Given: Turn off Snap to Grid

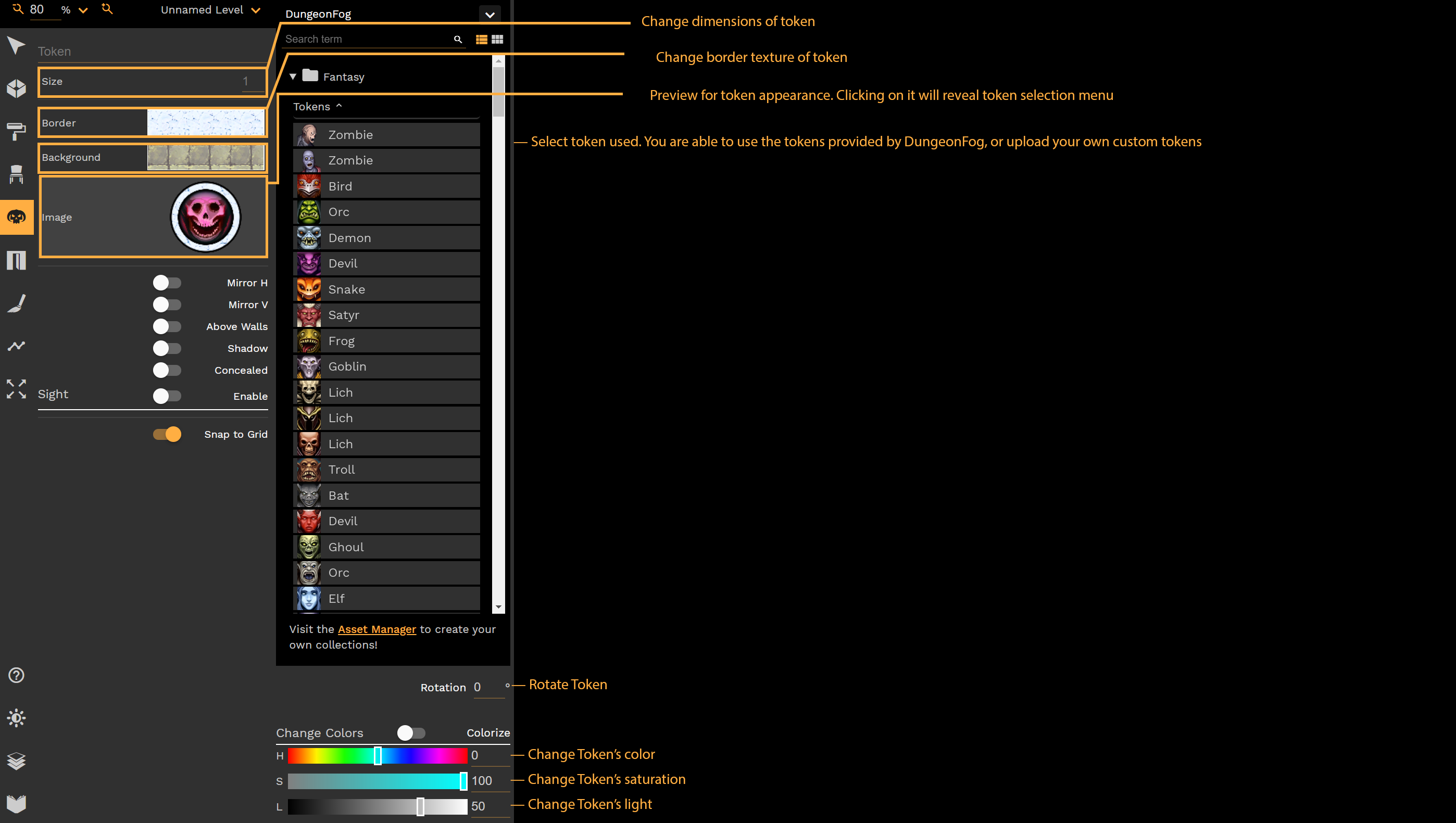Looking at the screenshot, I should [x=167, y=434].
